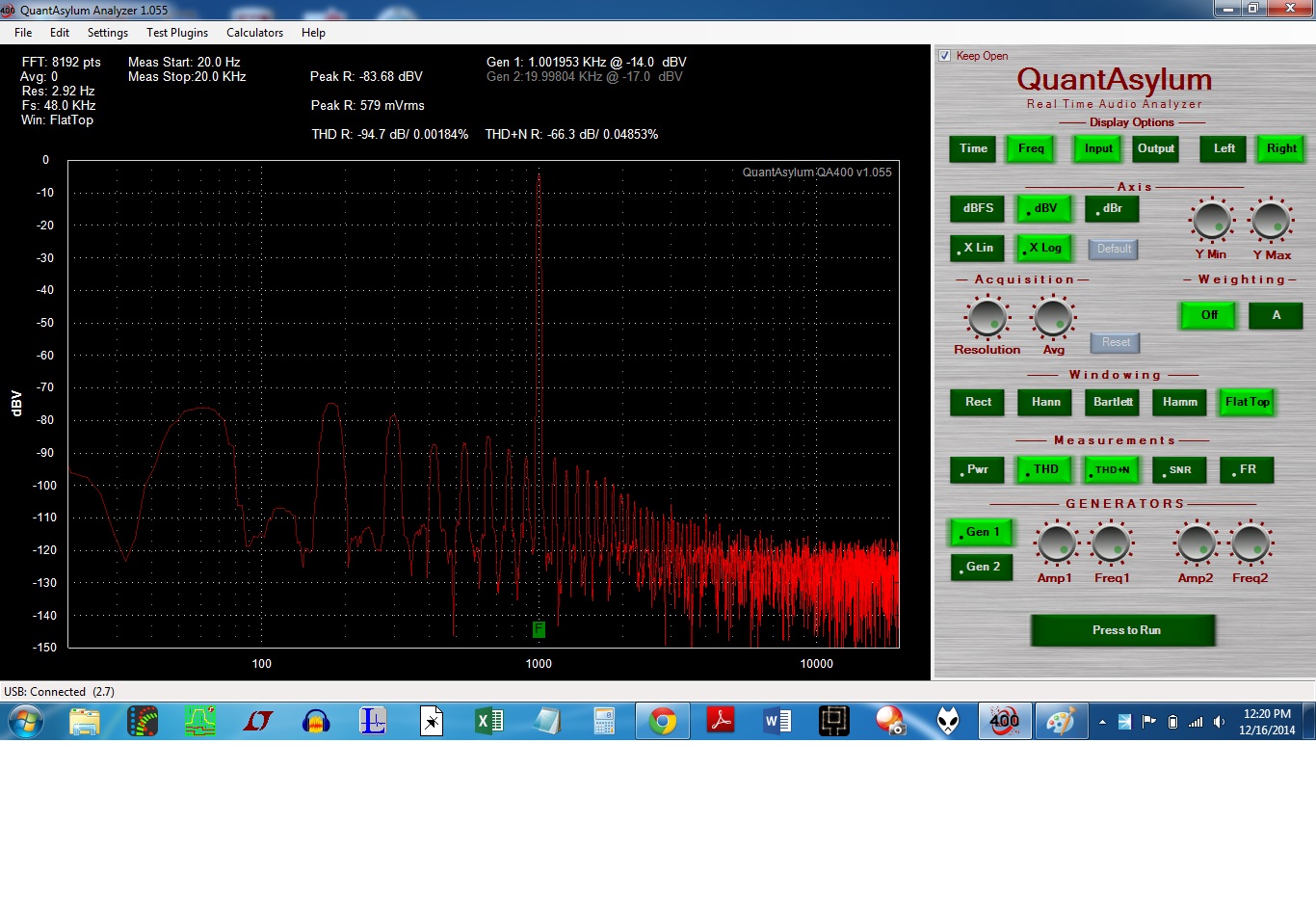Toggle THD measurement

(1045, 469)
